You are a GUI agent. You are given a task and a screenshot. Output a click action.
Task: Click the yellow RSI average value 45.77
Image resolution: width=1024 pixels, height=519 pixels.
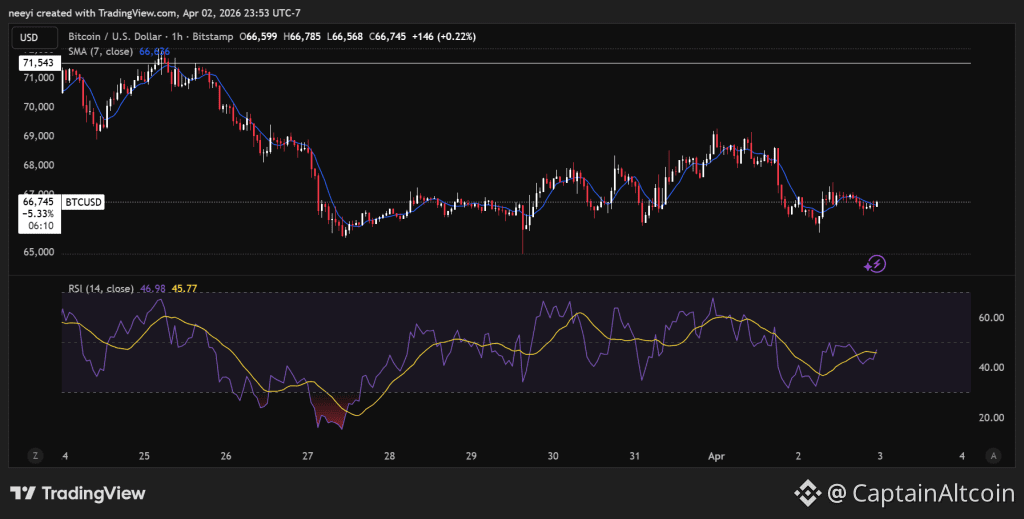point(184,288)
